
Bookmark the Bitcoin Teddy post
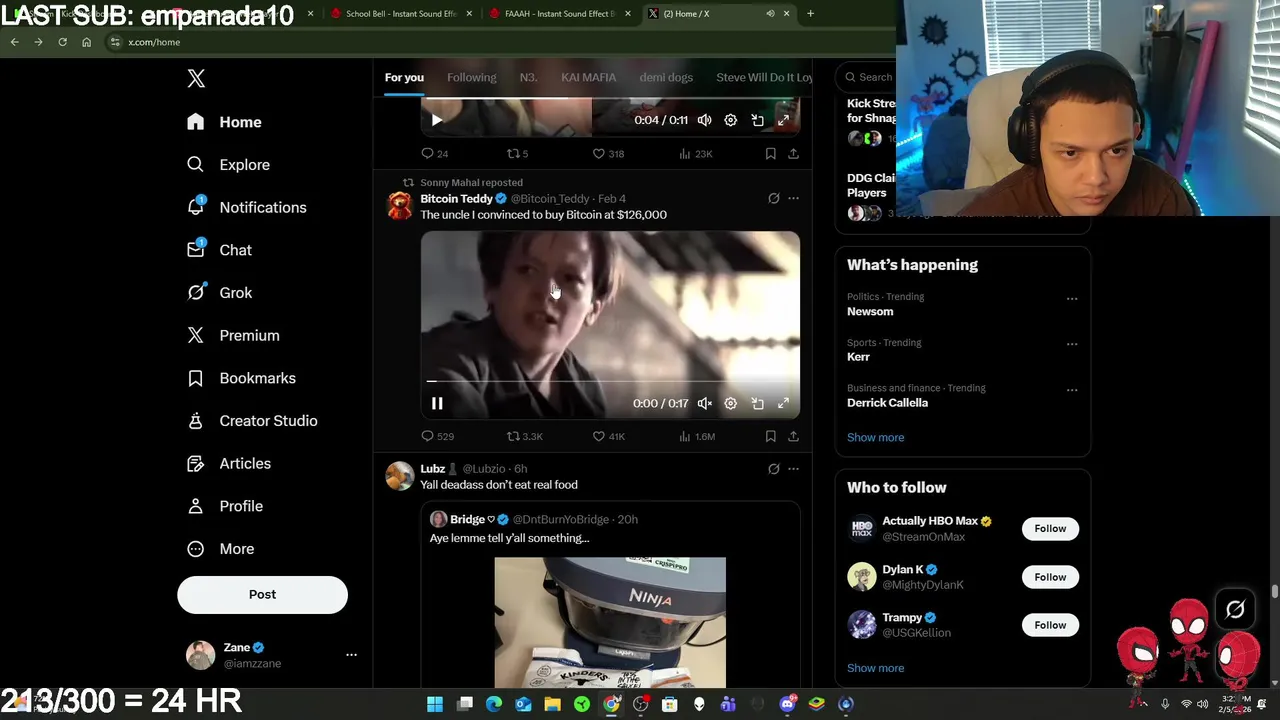pyautogui.click(x=770, y=436)
